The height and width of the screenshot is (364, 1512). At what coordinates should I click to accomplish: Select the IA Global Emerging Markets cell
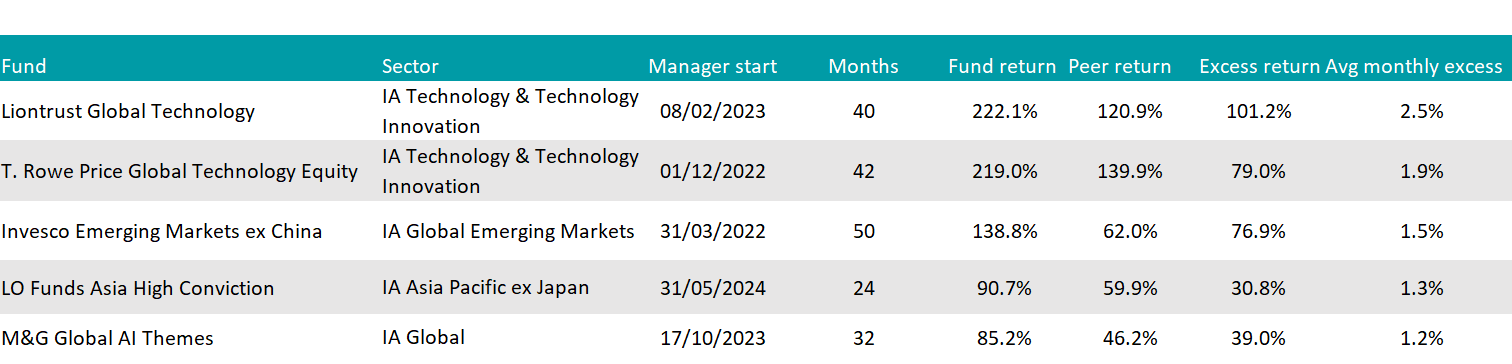coord(508,231)
